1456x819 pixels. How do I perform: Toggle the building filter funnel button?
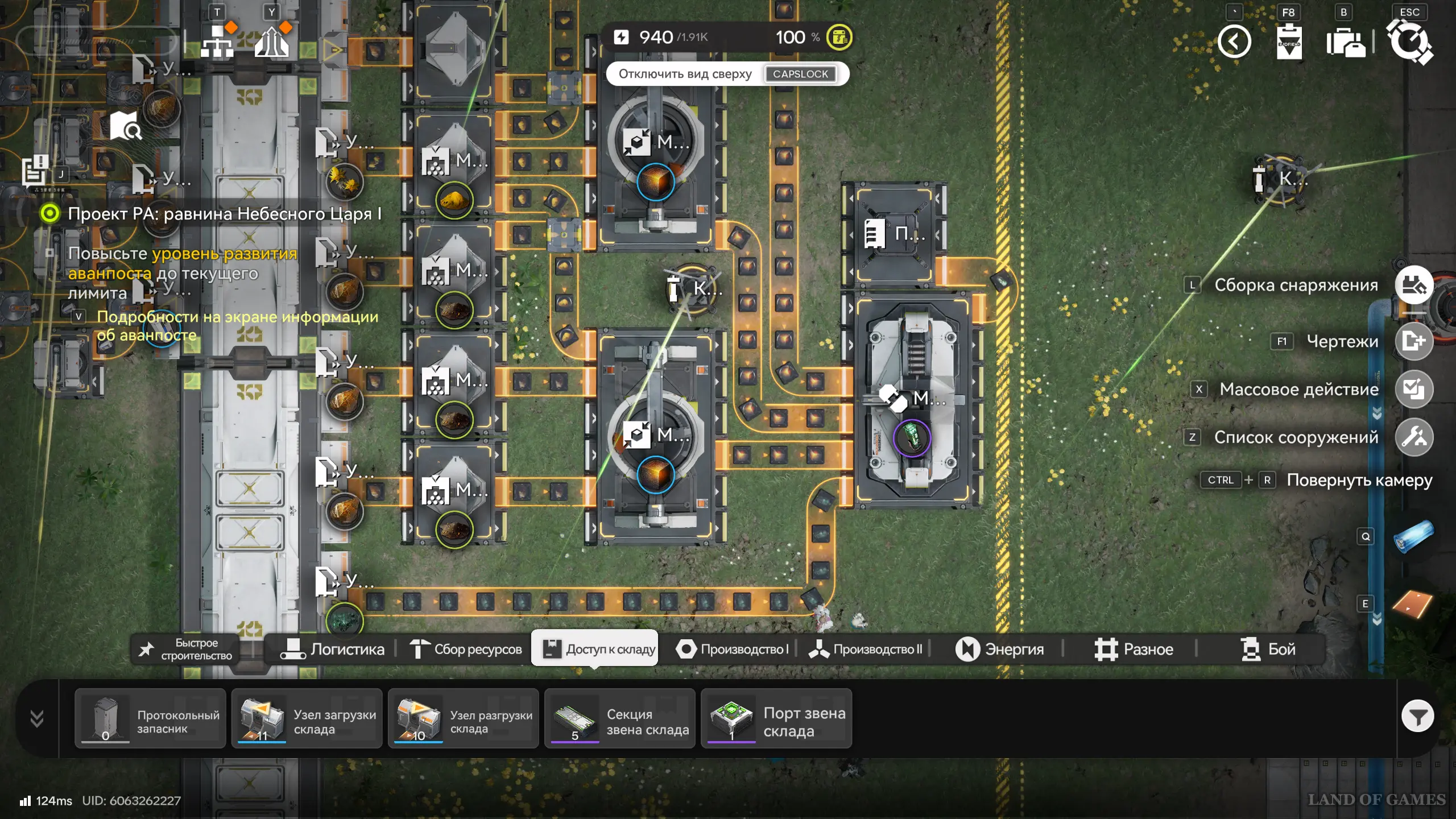click(1417, 717)
